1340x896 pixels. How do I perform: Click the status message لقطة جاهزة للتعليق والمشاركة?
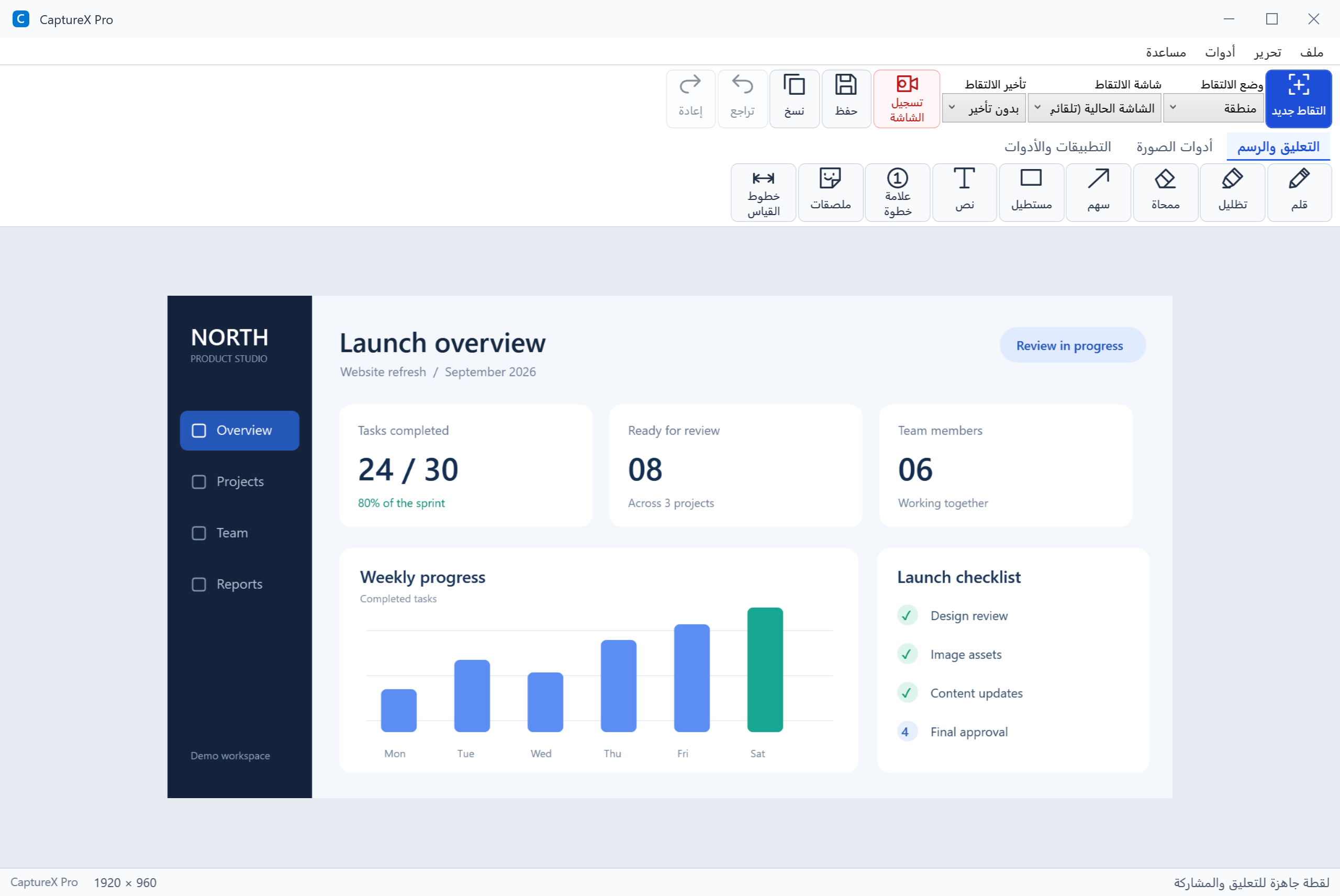[1252, 882]
